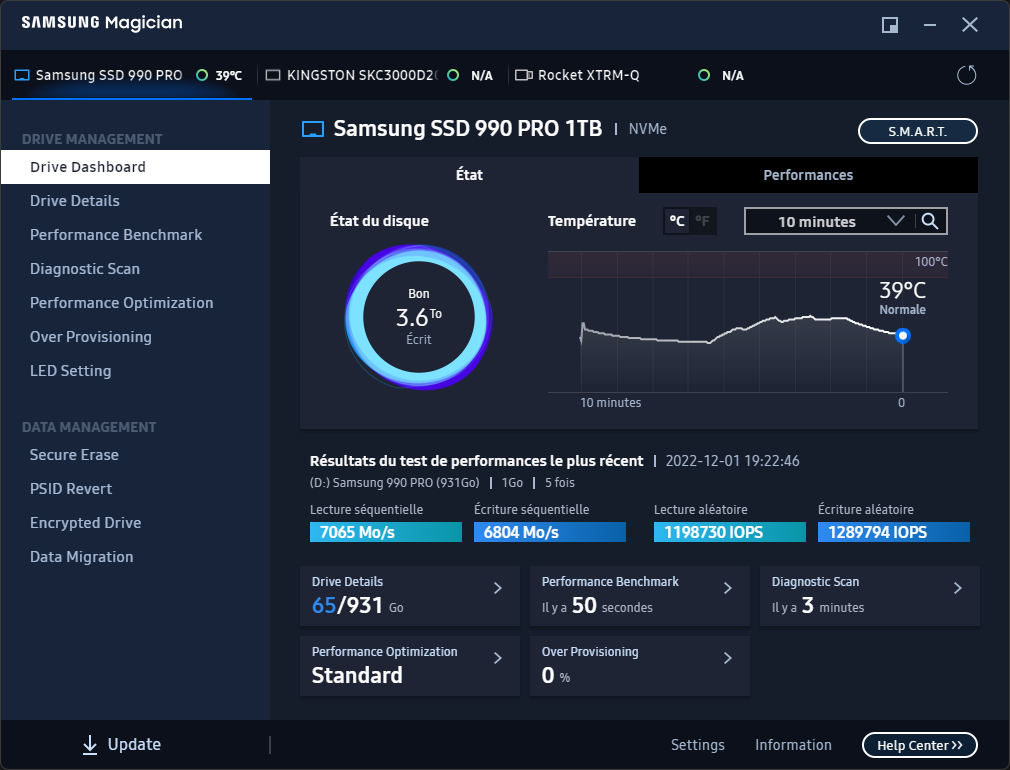
Task: Click the Update button
Action: tap(122, 745)
